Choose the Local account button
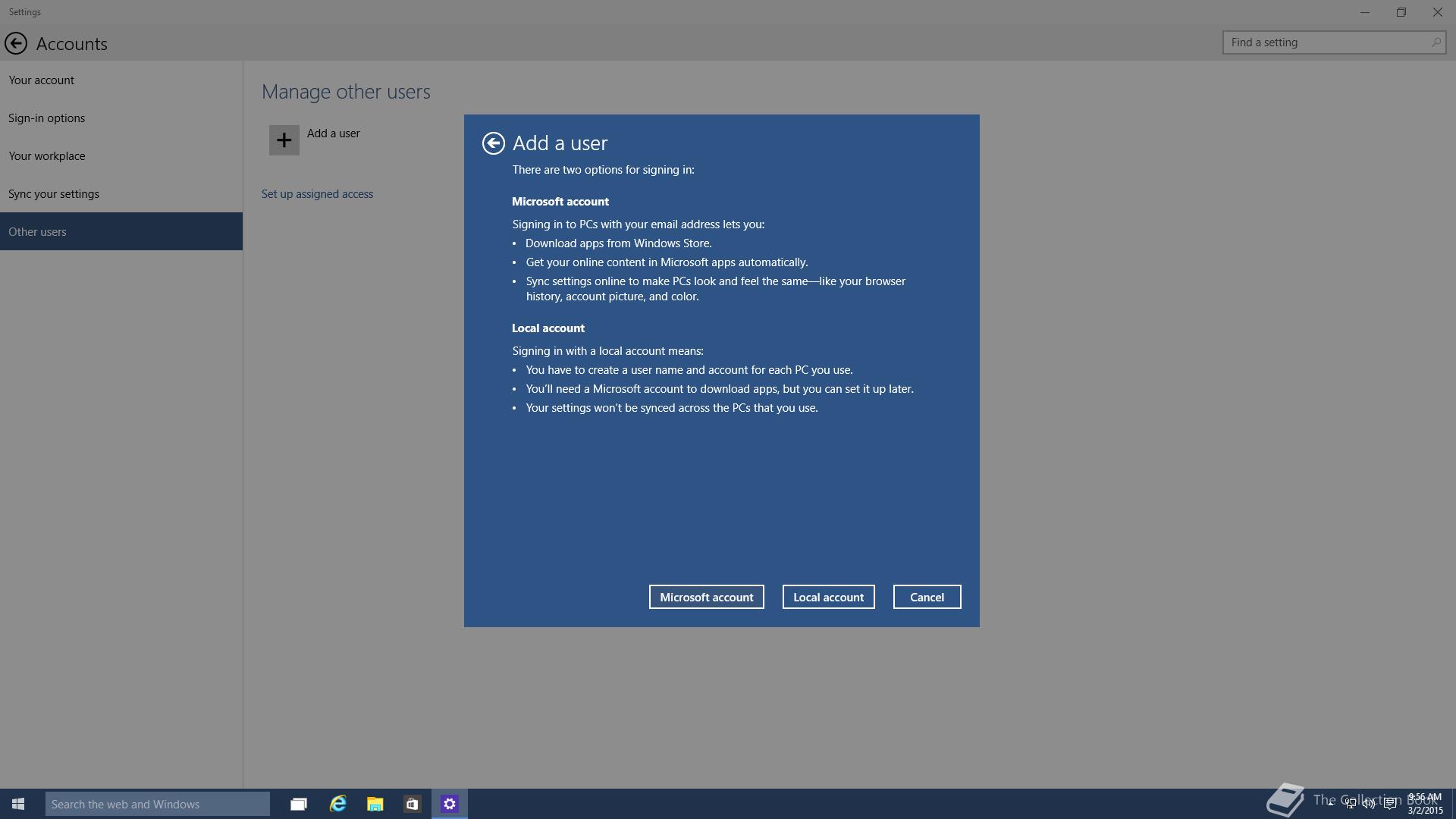 pos(828,597)
